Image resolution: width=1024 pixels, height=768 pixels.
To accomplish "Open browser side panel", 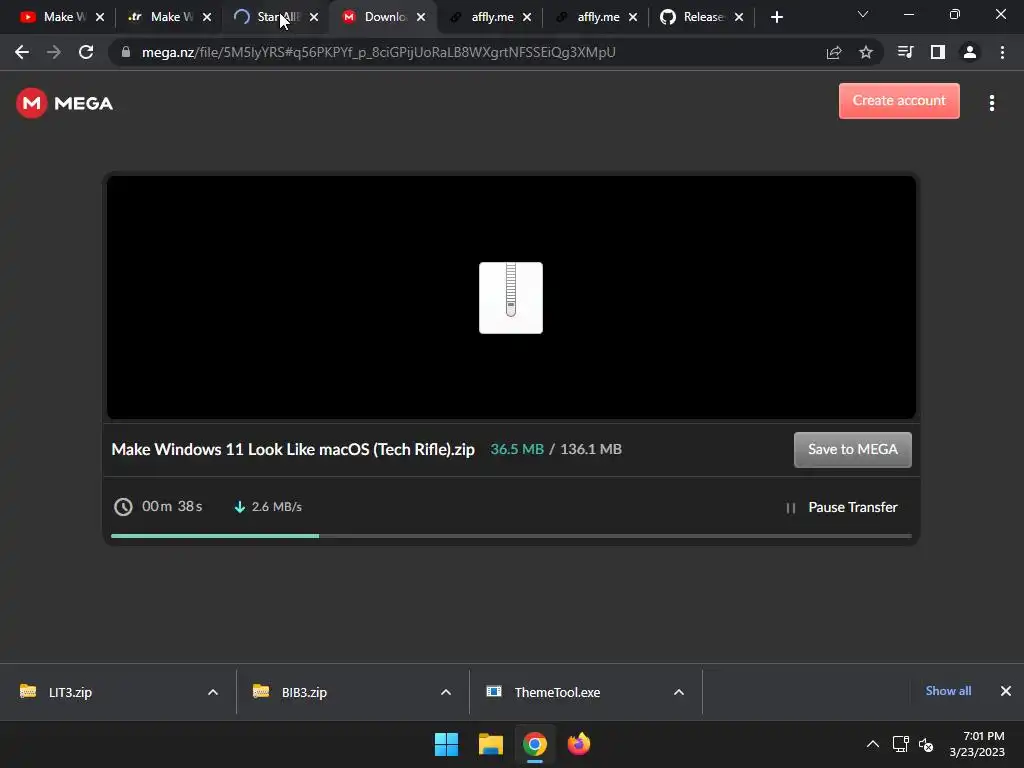I will [x=938, y=52].
